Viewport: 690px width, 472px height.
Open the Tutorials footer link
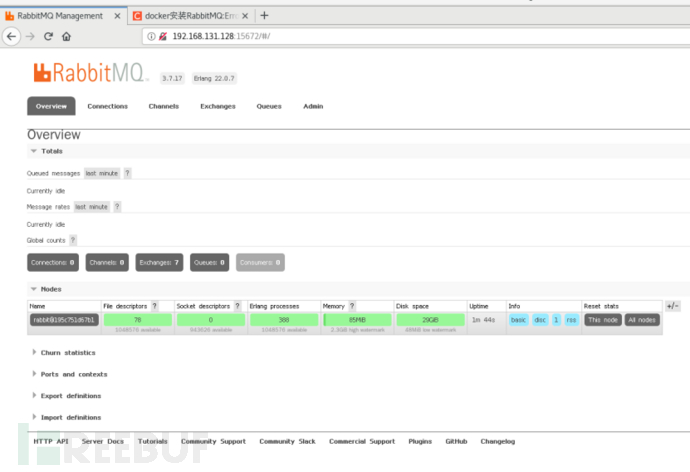(152, 441)
